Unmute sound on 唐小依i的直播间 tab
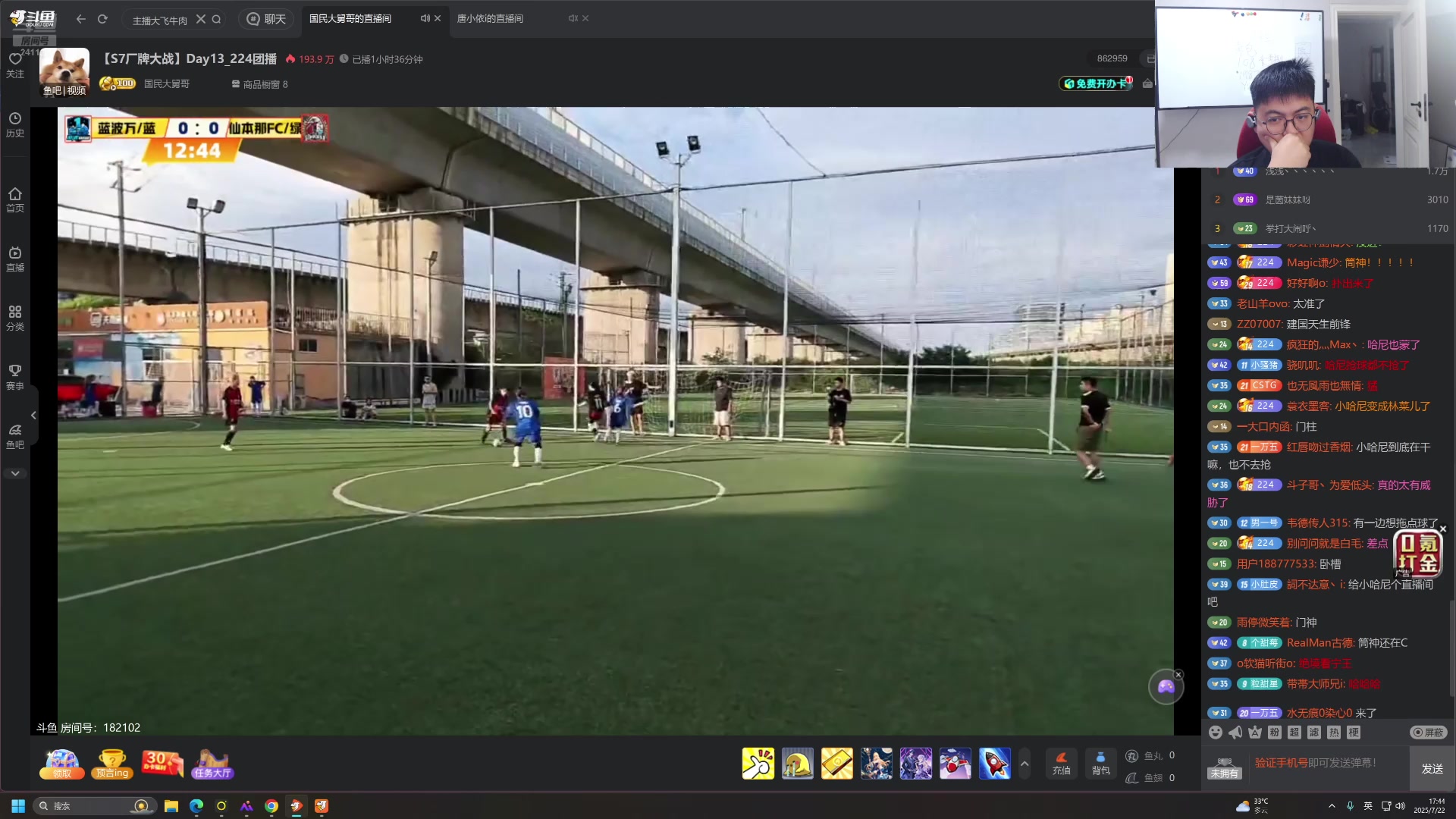 573,18
